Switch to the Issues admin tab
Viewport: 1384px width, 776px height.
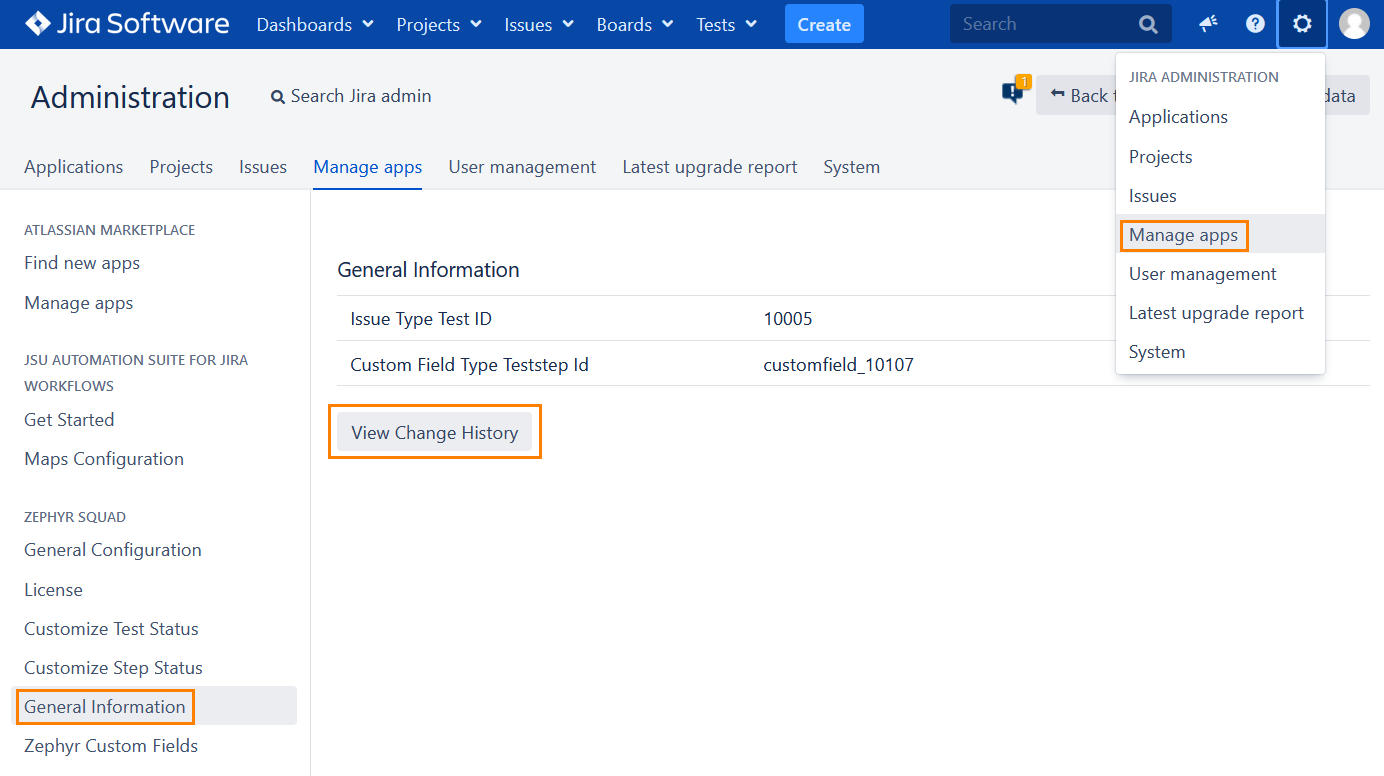point(263,167)
